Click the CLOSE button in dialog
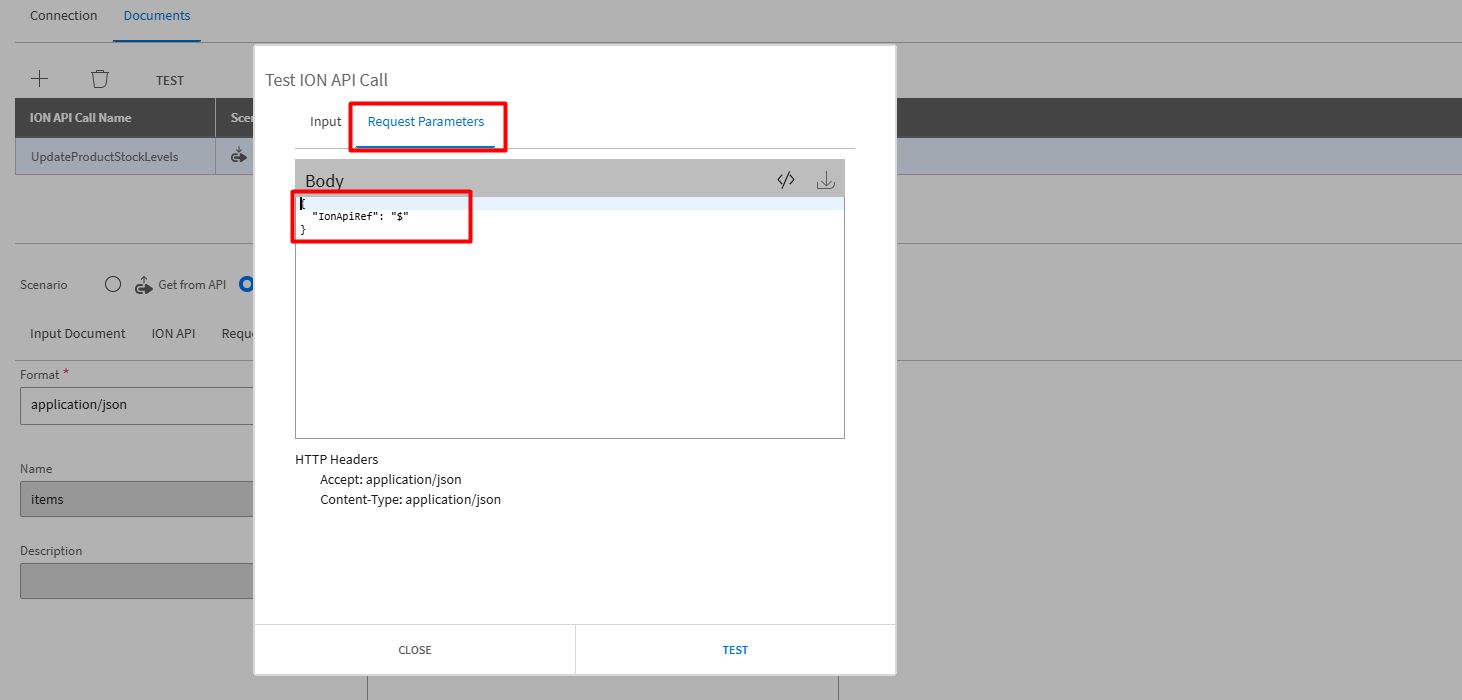The image size is (1462, 700). (x=415, y=650)
